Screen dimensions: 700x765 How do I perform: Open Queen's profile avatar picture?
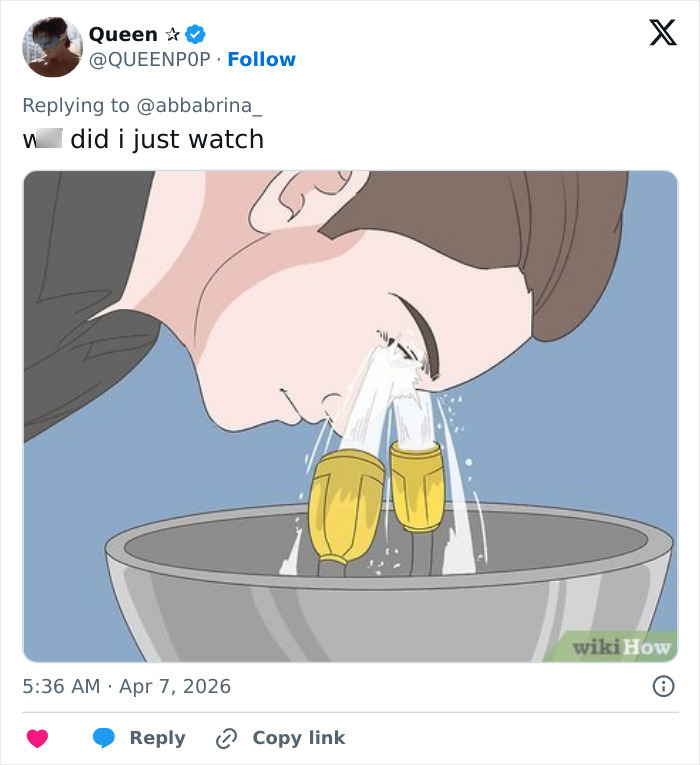(52, 47)
